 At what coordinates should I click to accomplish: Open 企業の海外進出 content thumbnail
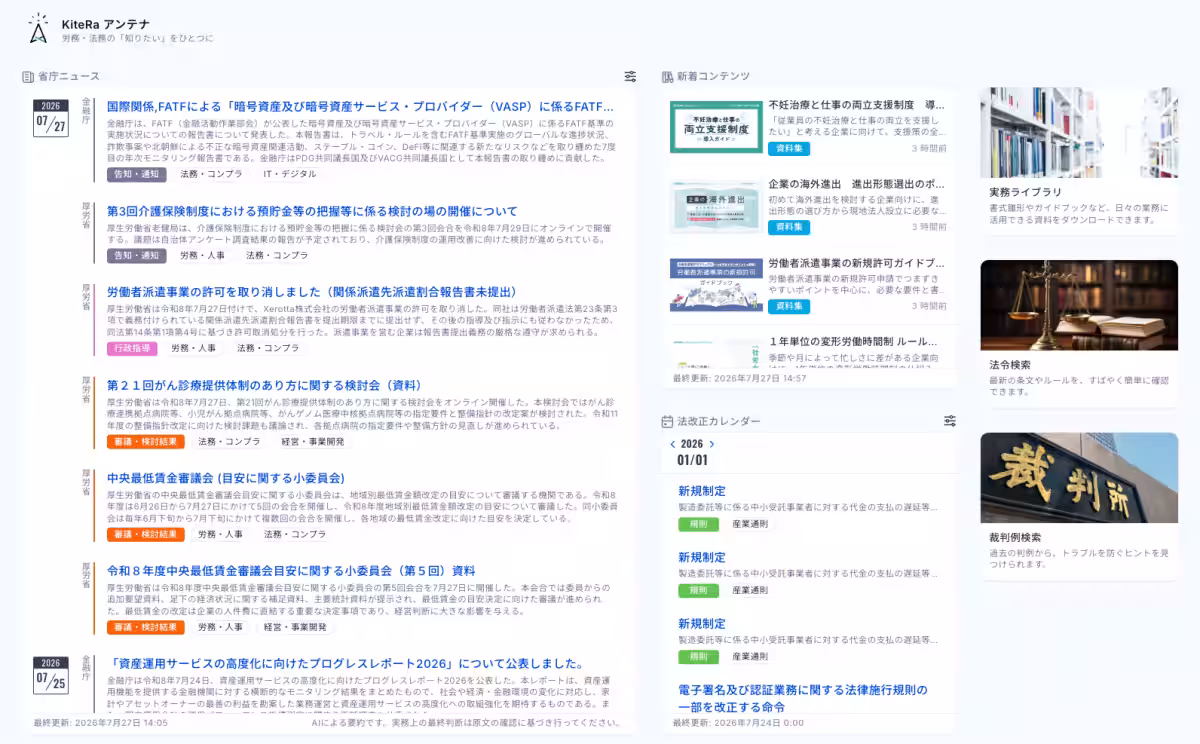pyautogui.click(x=716, y=207)
